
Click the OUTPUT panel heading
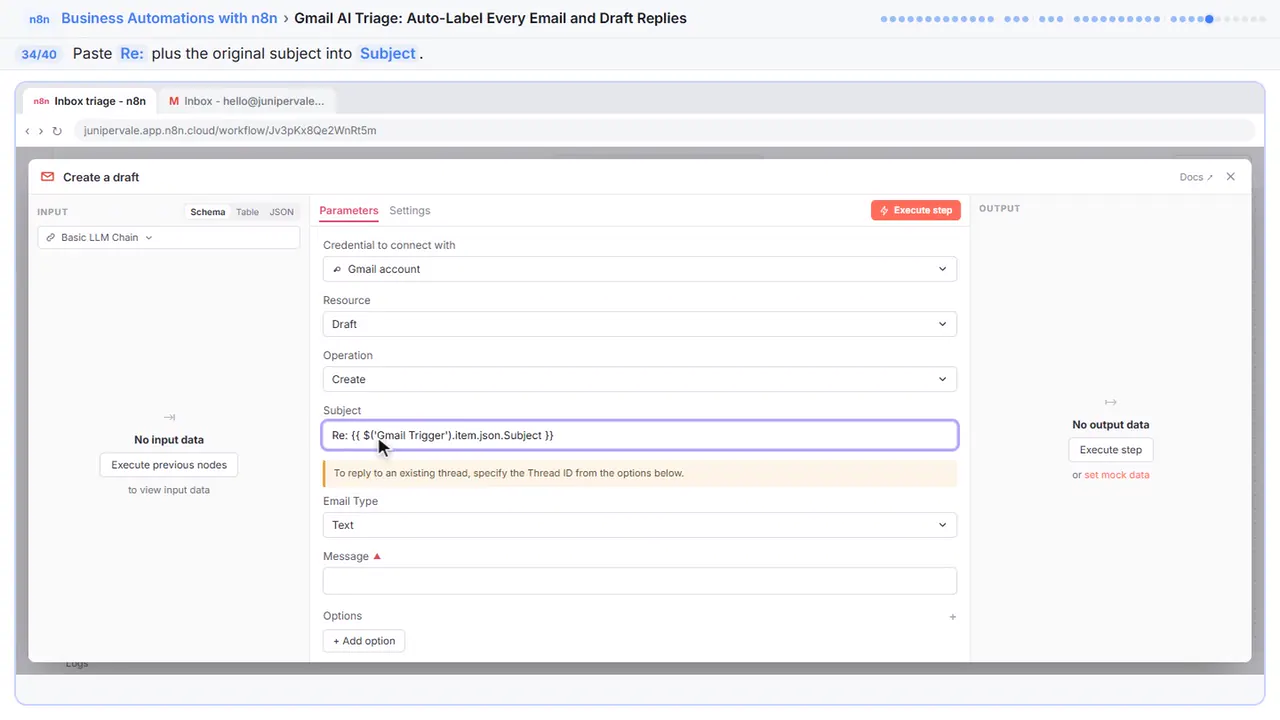coord(1000,208)
